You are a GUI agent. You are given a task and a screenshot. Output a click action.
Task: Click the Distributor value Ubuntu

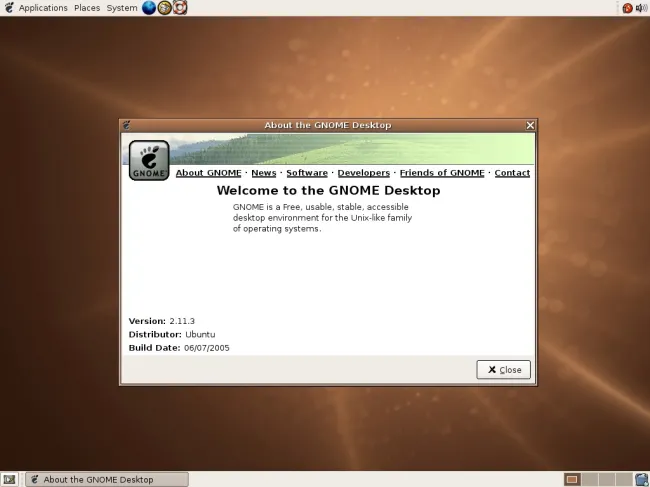tap(200, 334)
